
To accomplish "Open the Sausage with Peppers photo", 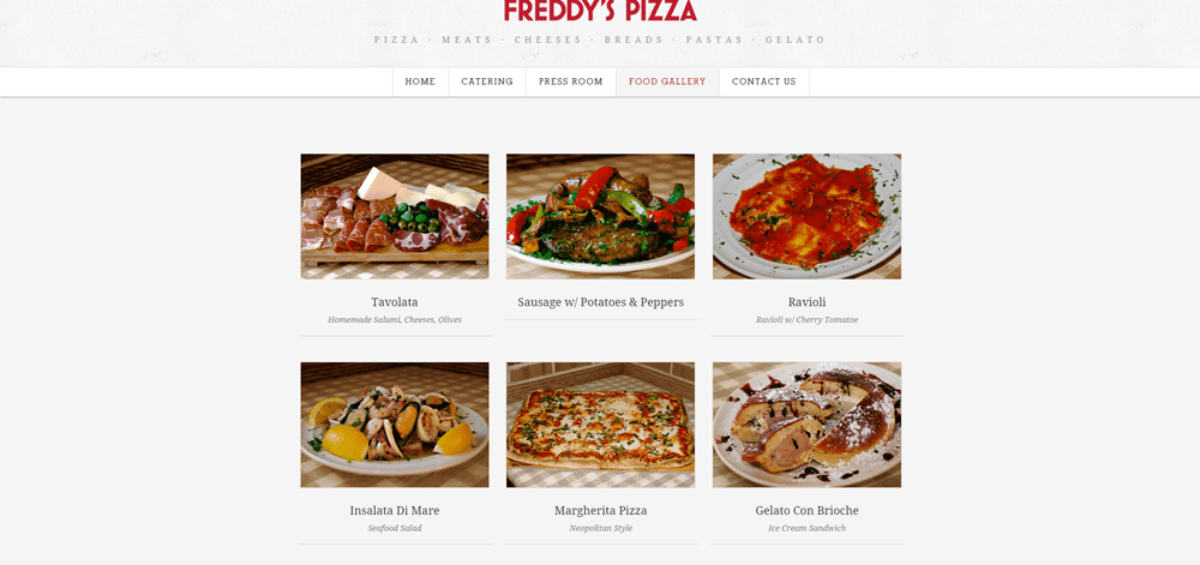I will point(600,216).
